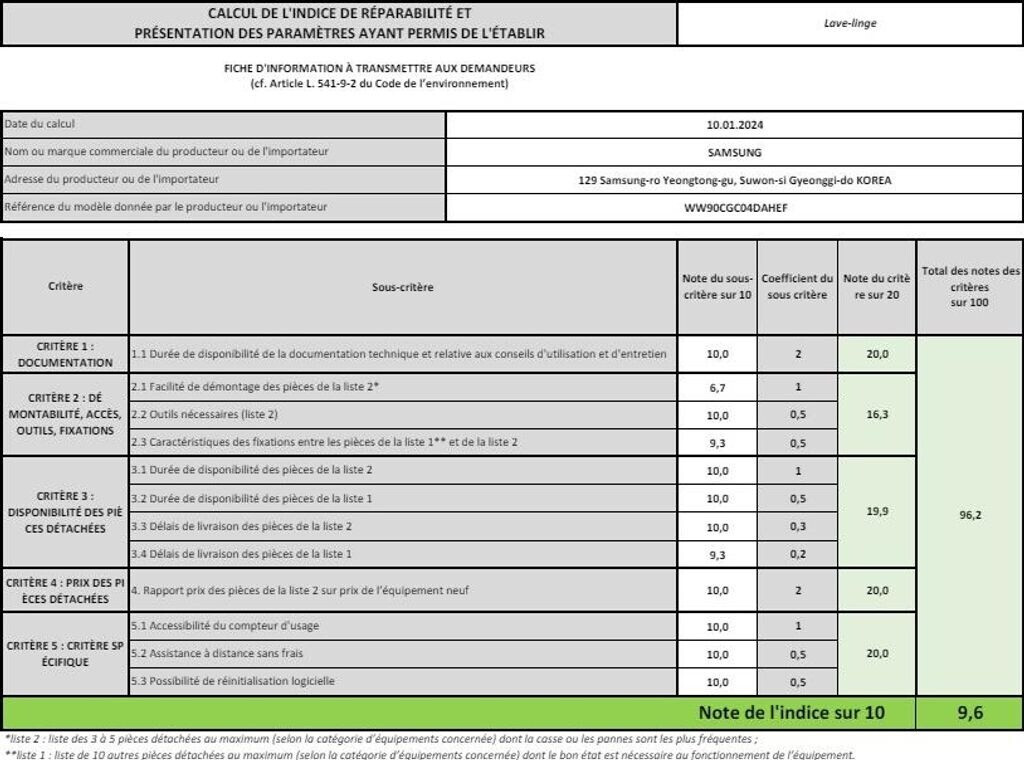
Task: Select the calculation date cell 10.01.2024
Action: click(x=734, y=125)
